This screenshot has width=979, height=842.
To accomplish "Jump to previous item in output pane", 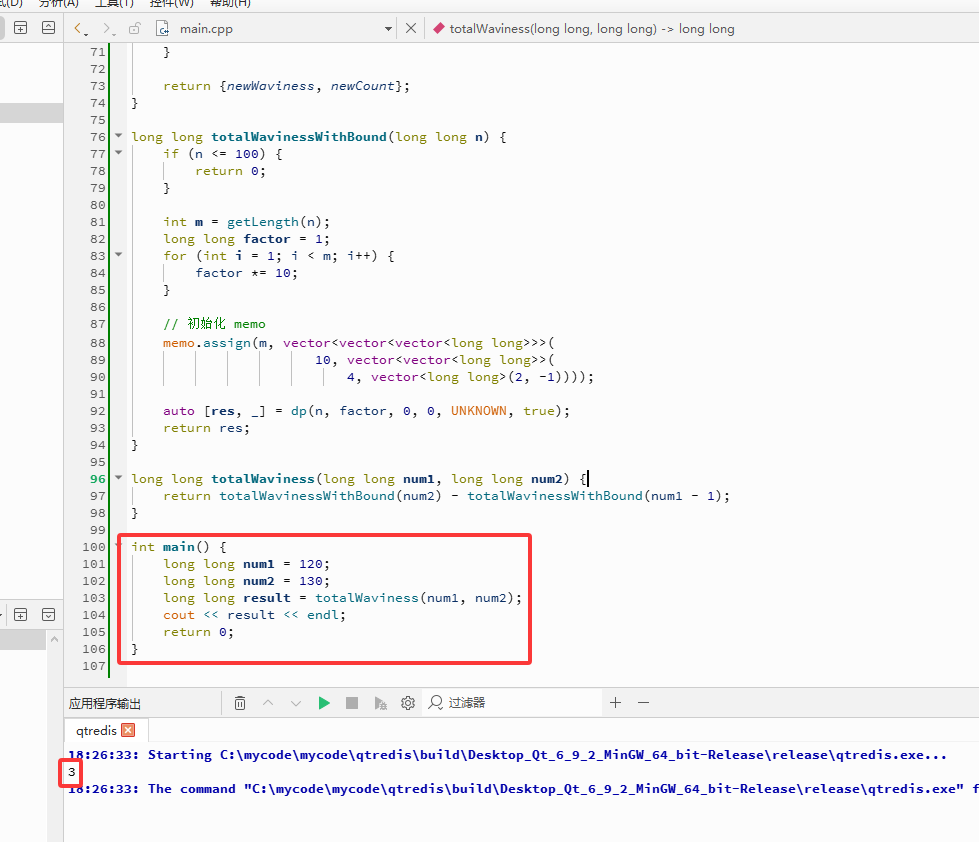I will 268,703.
